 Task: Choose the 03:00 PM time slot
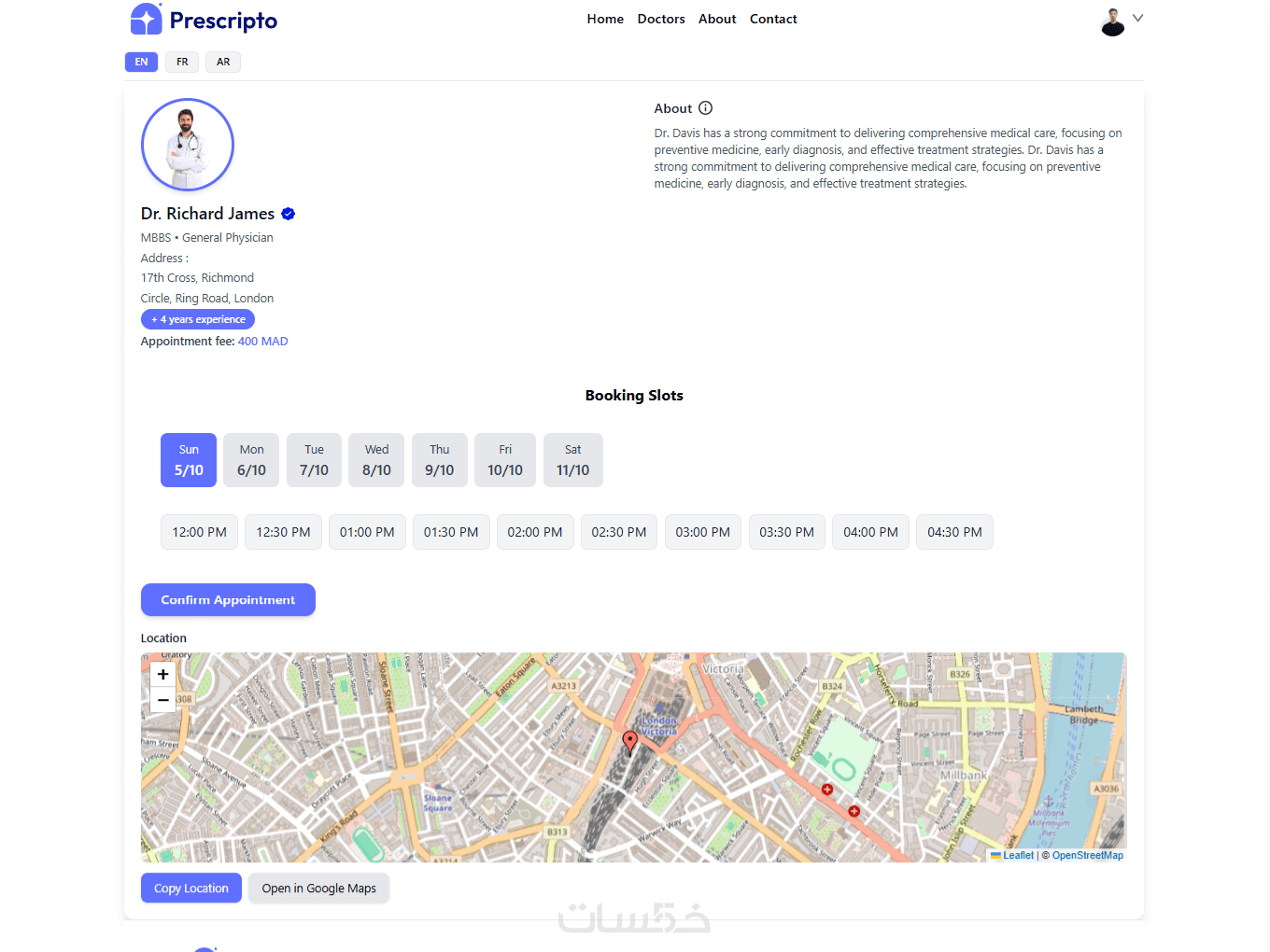tap(703, 532)
